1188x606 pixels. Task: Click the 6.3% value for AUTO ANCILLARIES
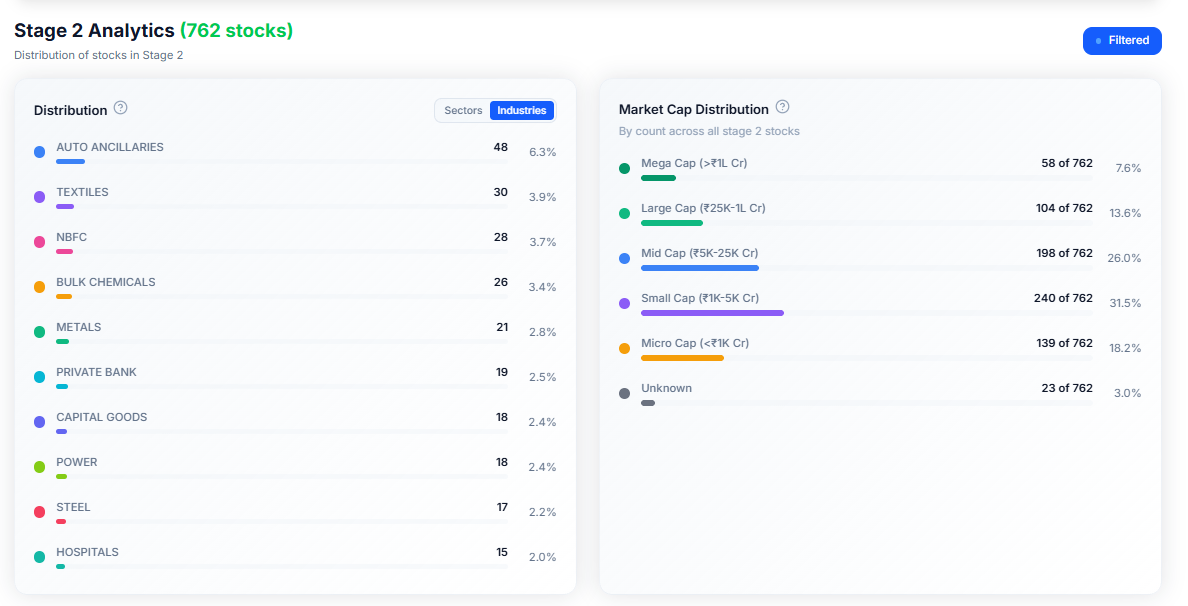(542, 152)
